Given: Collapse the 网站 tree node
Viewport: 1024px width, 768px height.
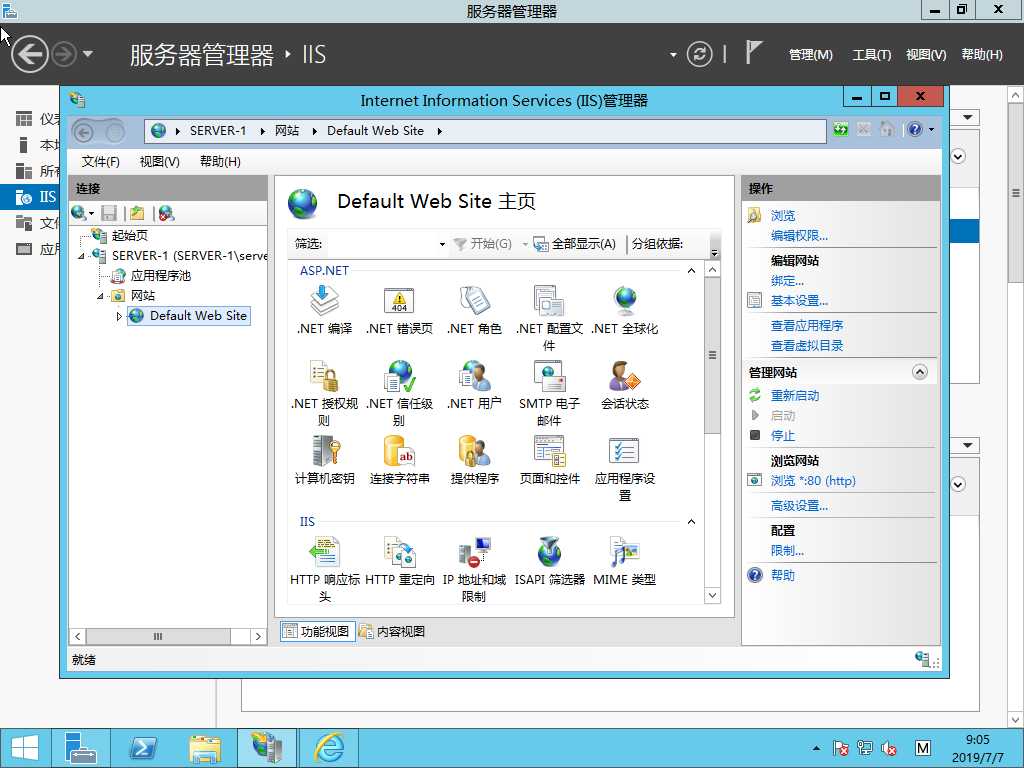Looking at the screenshot, I should tap(100, 296).
